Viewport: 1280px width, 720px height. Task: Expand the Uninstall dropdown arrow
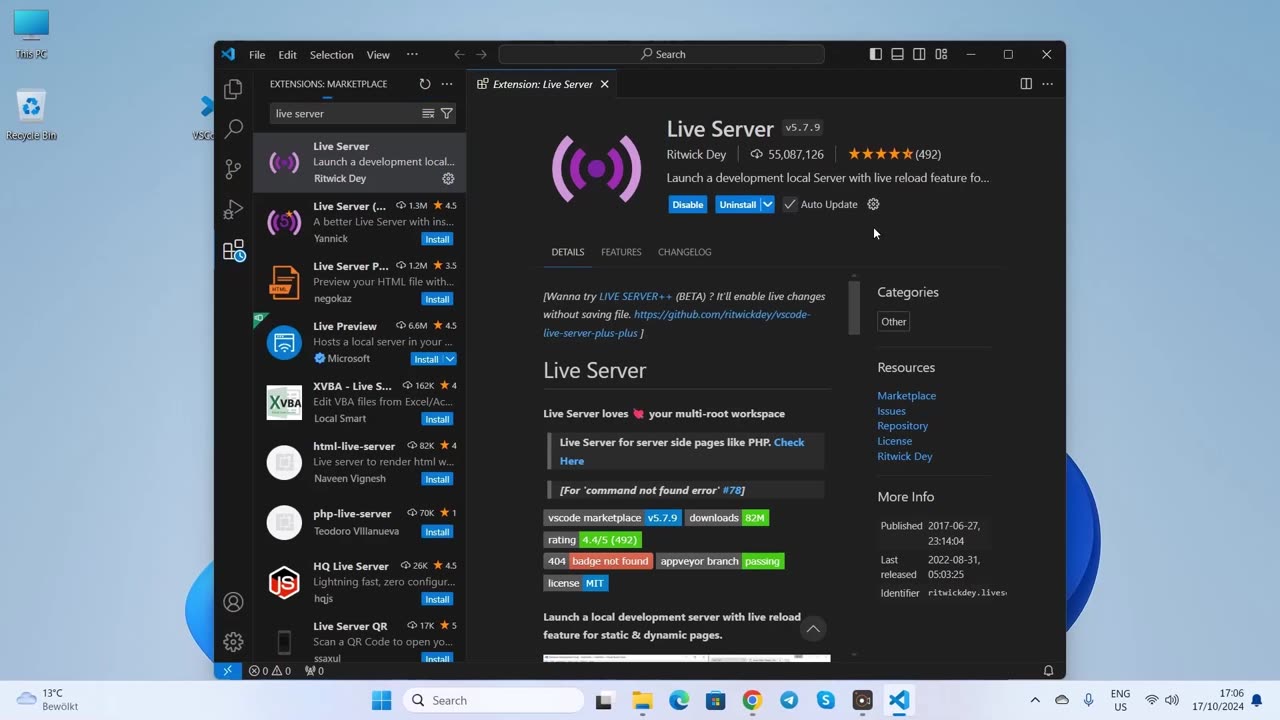[767, 204]
